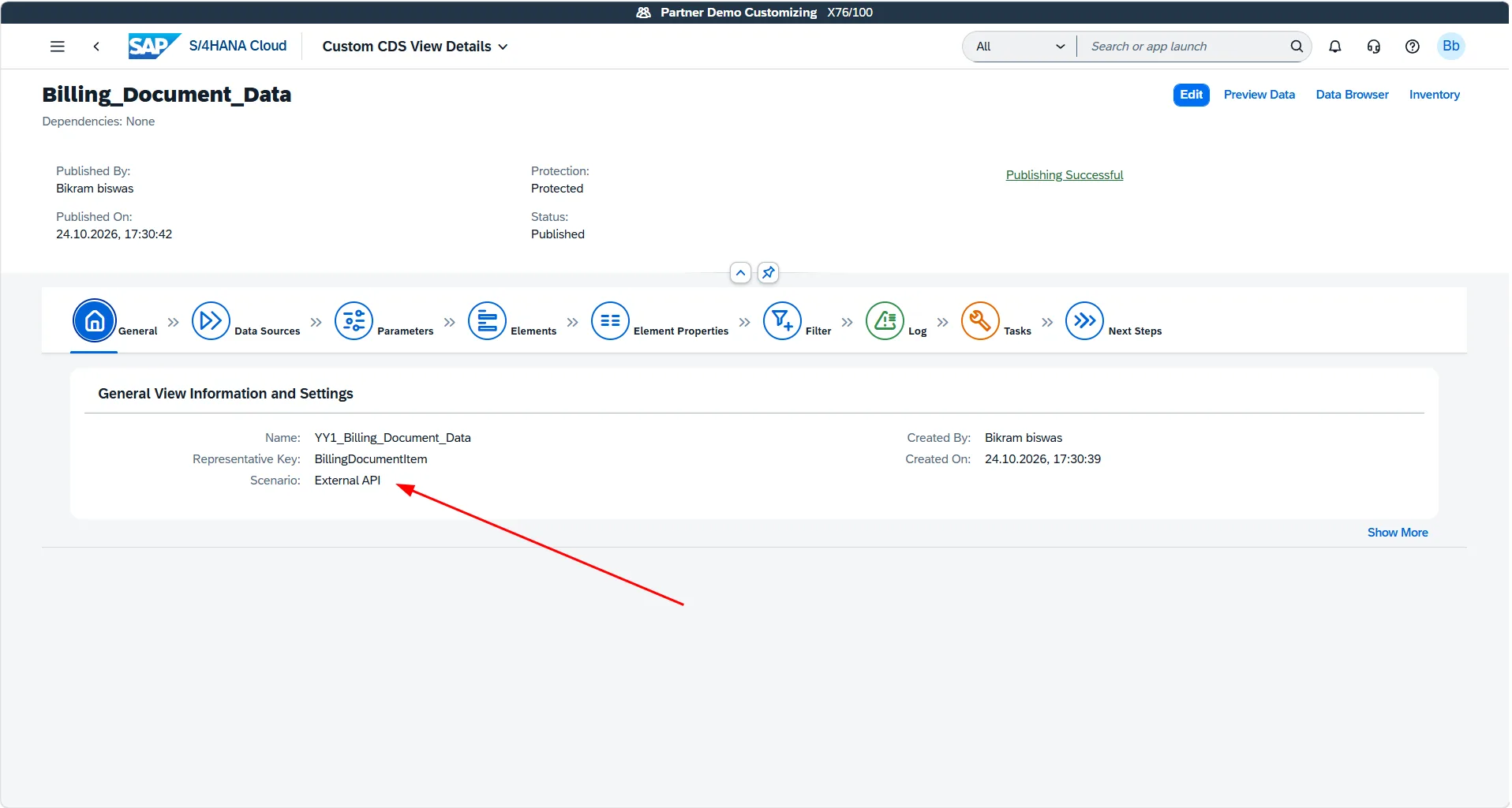The height and width of the screenshot is (808, 1512).
Task: Go to the Elements step icon
Action: point(487,320)
